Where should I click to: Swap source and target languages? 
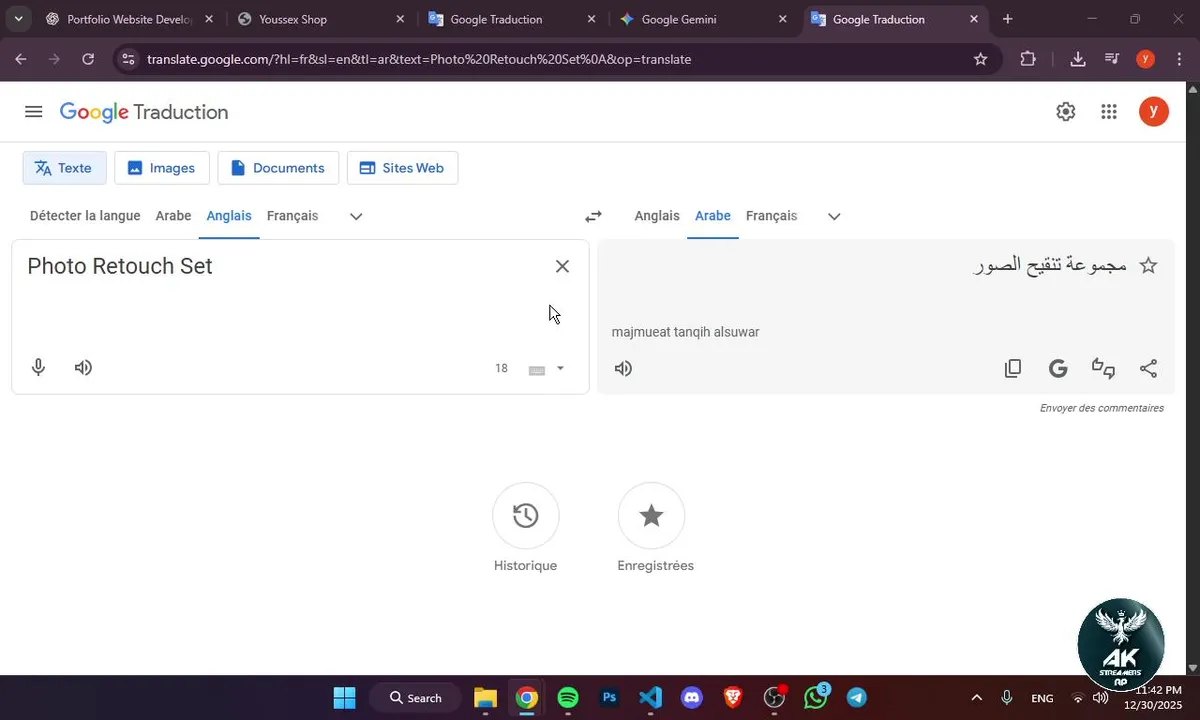point(593,216)
